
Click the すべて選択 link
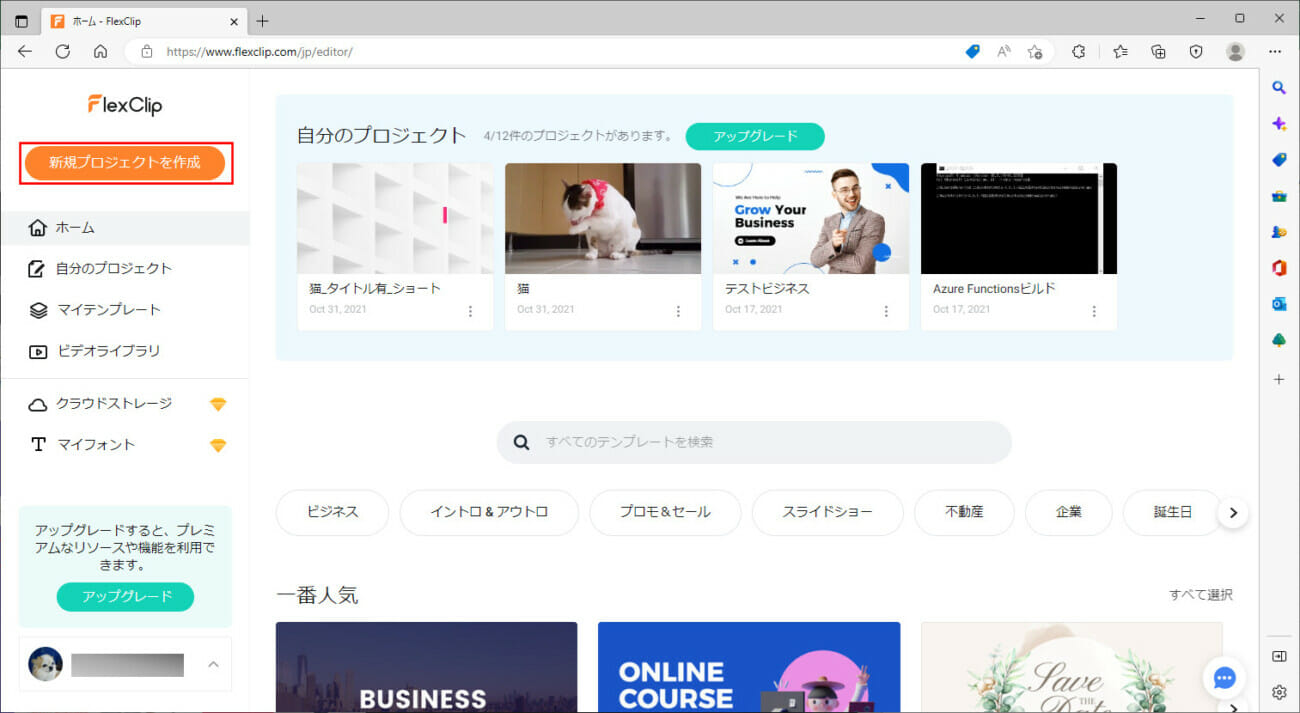pyautogui.click(x=1200, y=595)
